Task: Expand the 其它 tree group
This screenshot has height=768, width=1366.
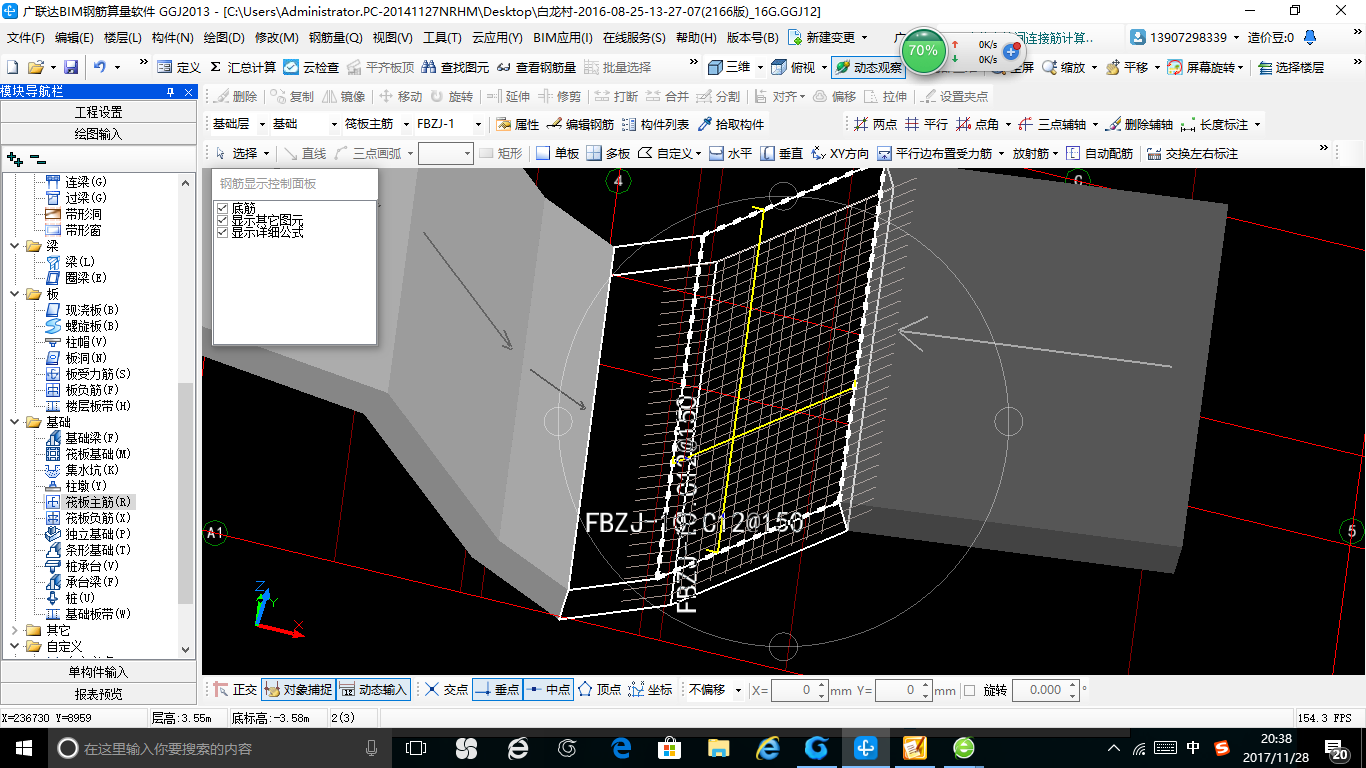Action: click(x=14, y=630)
